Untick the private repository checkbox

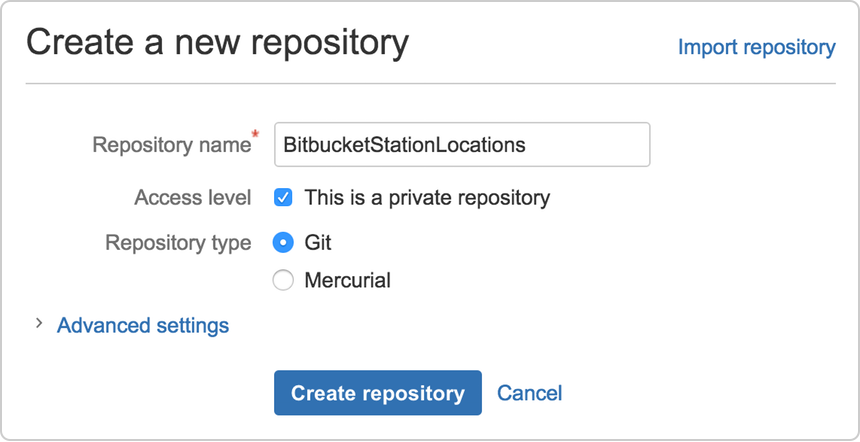click(283, 198)
